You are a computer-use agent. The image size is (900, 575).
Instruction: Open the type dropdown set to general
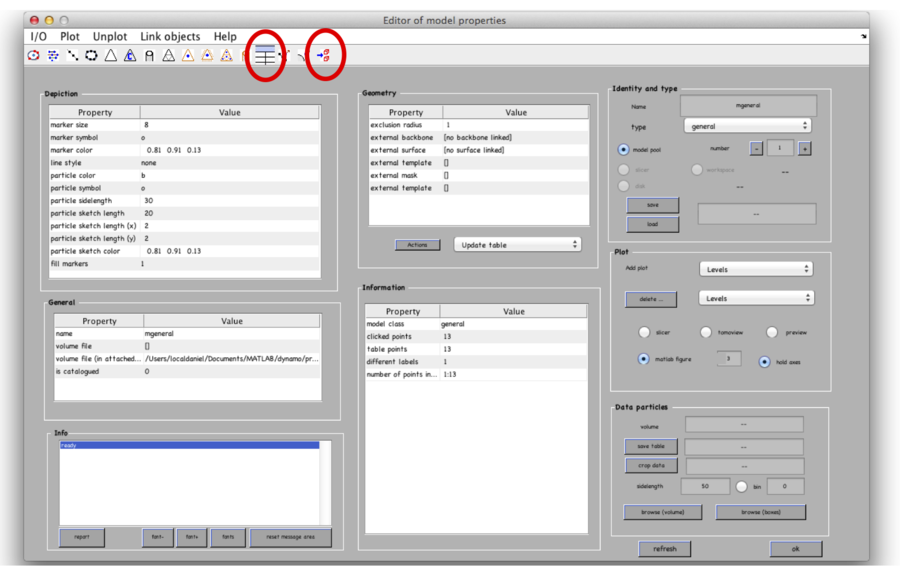pyautogui.click(x=749, y=127)
